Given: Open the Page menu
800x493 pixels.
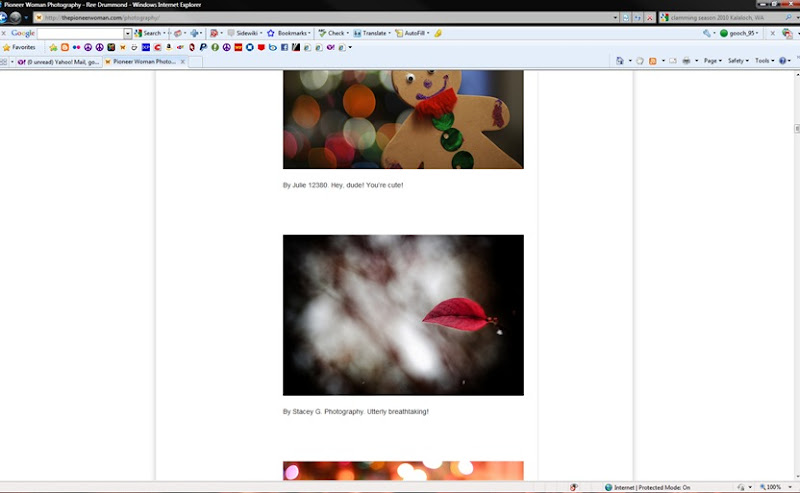Looking at the screenshot, I should (712, 61).
